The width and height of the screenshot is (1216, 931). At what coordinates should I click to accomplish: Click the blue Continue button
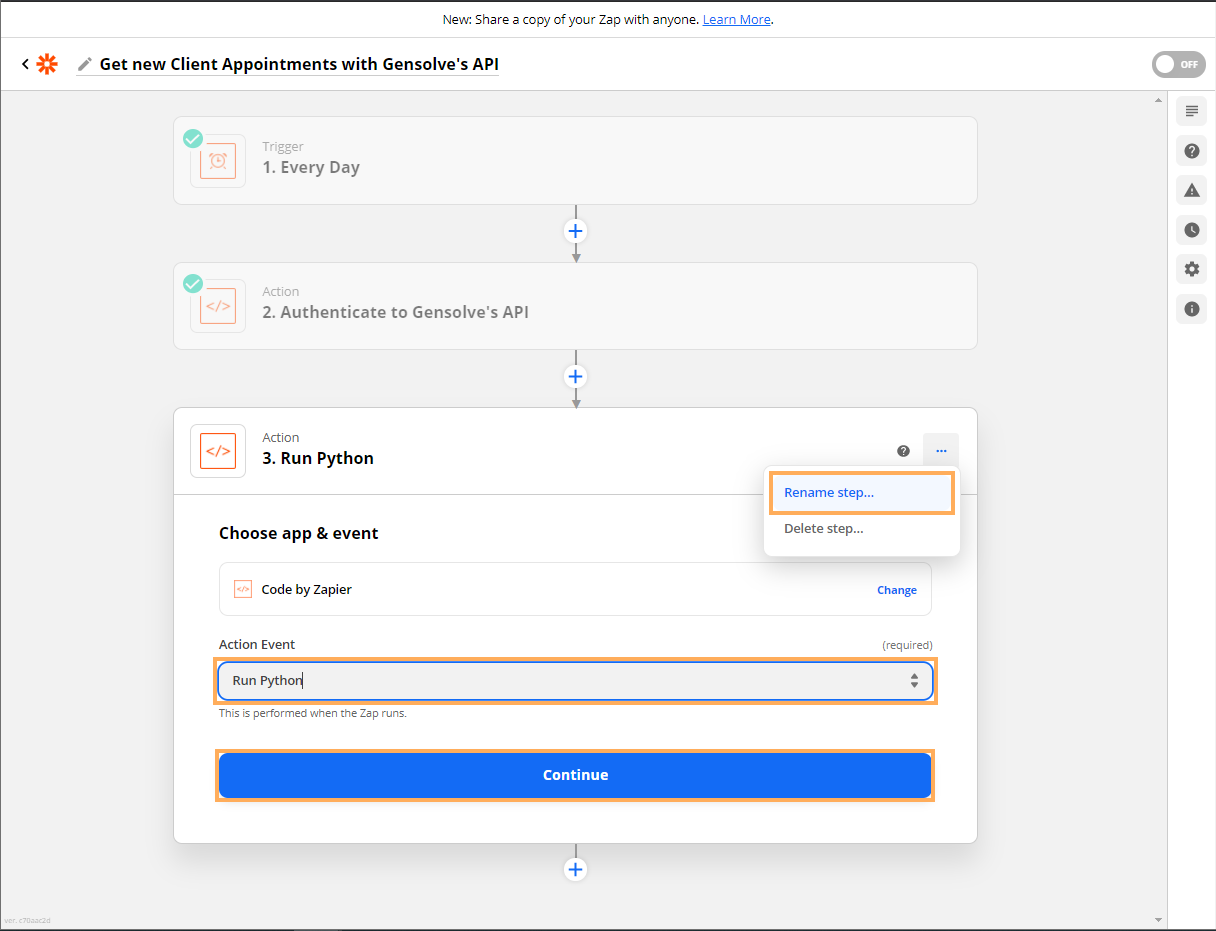575,775
